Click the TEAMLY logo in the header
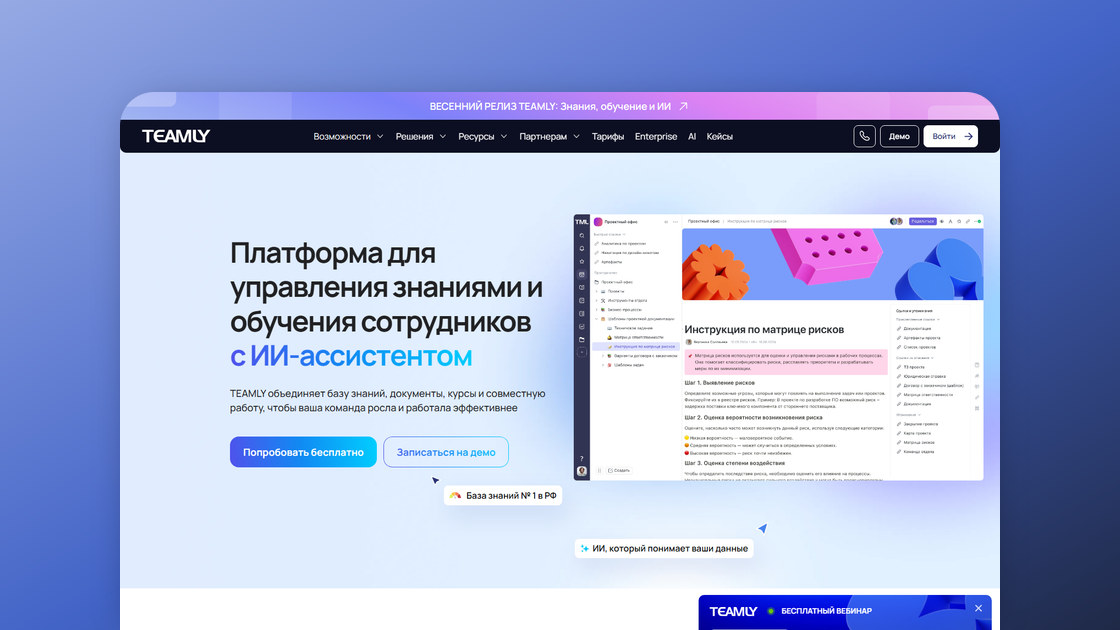 176,136
